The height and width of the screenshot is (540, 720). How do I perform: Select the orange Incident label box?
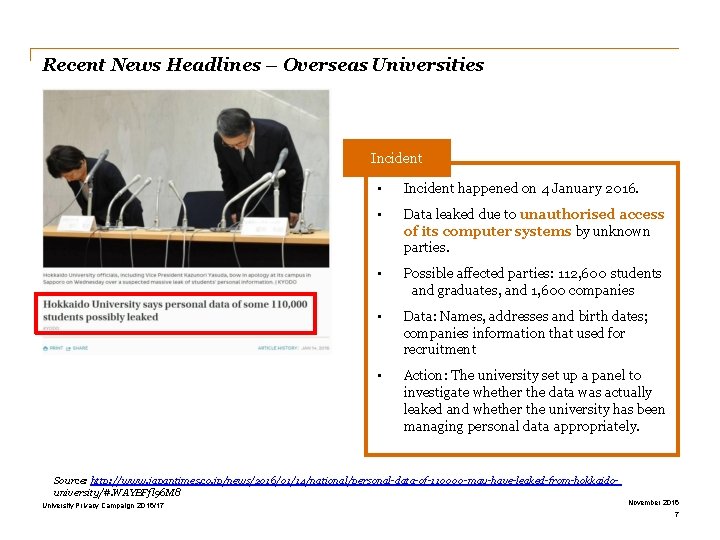point(397,158)
